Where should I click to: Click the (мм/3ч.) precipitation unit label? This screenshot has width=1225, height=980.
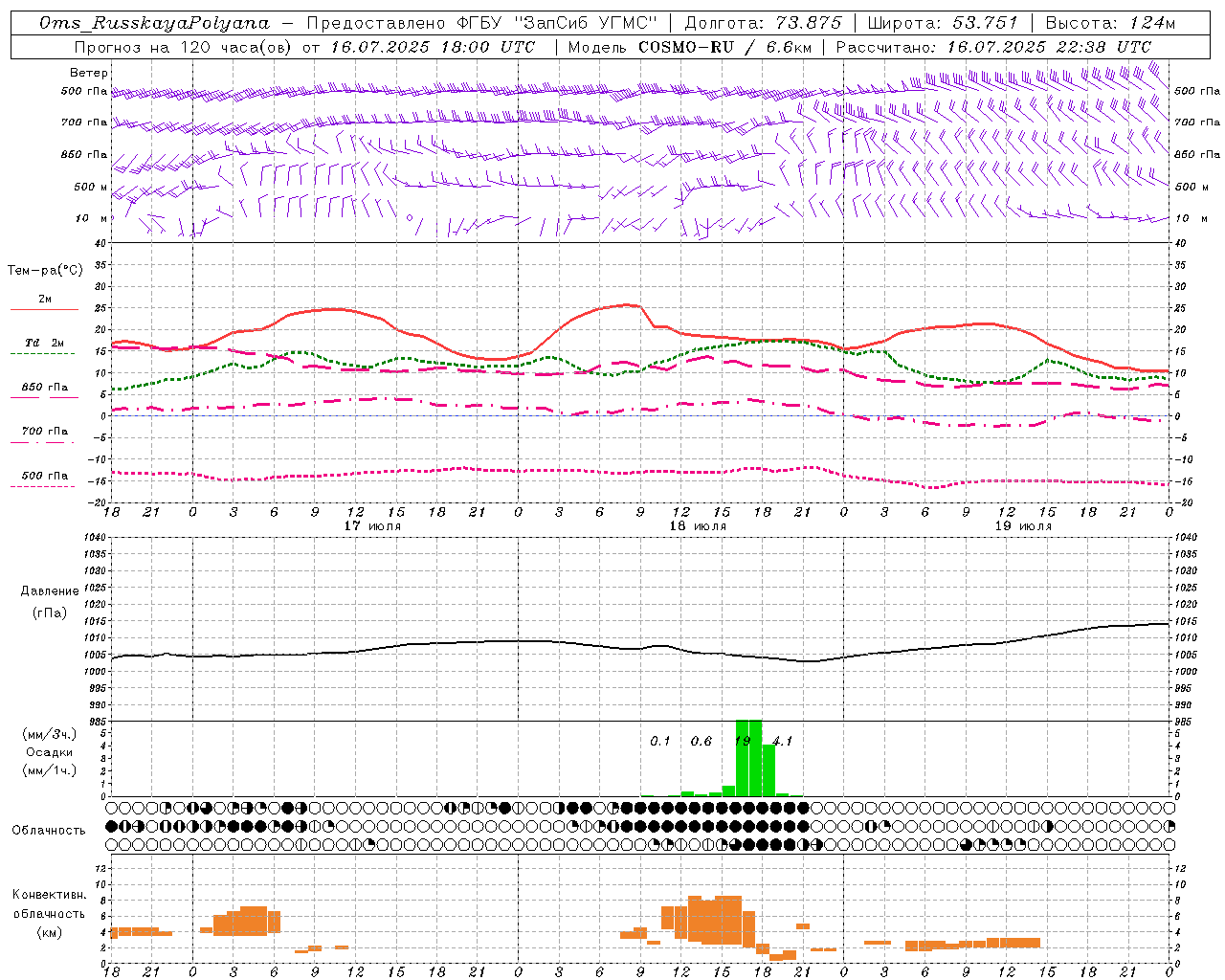pyautogui.click(x=49, y=734)
